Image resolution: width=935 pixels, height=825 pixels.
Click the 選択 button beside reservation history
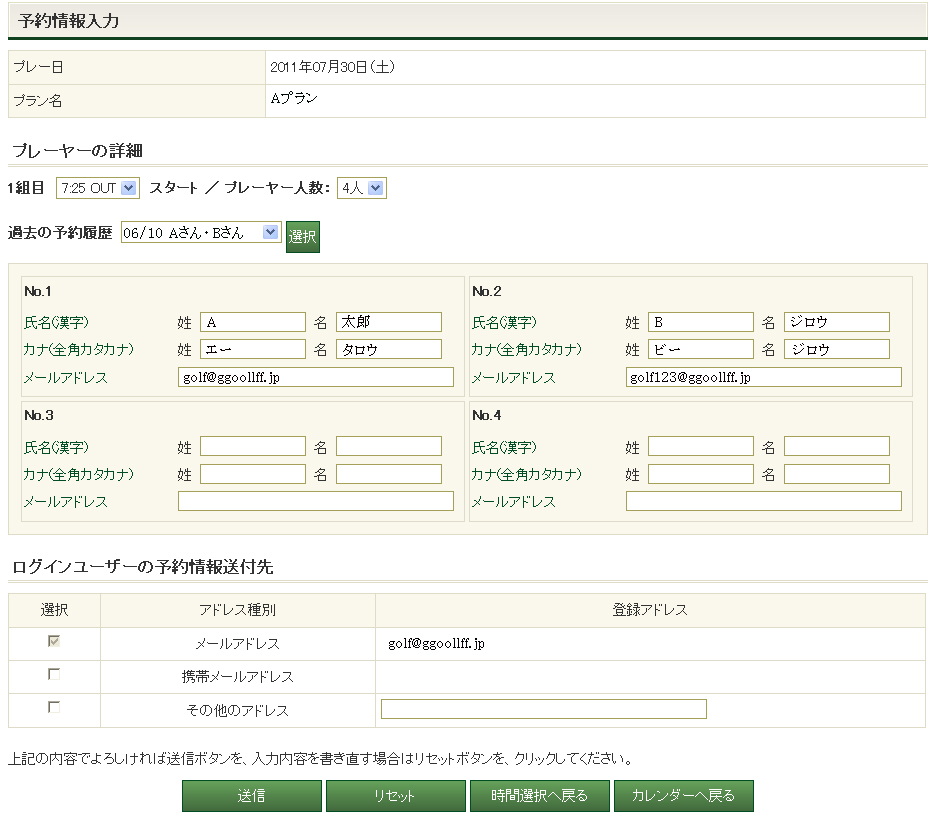click(x=302, y=237)
